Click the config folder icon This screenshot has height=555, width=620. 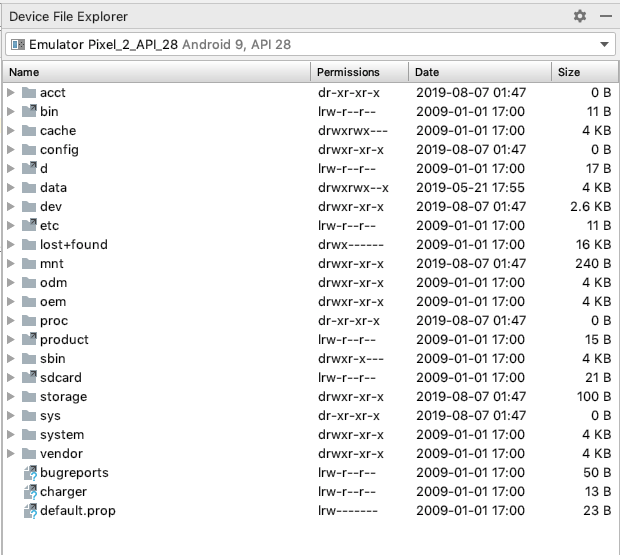(29, 149)
